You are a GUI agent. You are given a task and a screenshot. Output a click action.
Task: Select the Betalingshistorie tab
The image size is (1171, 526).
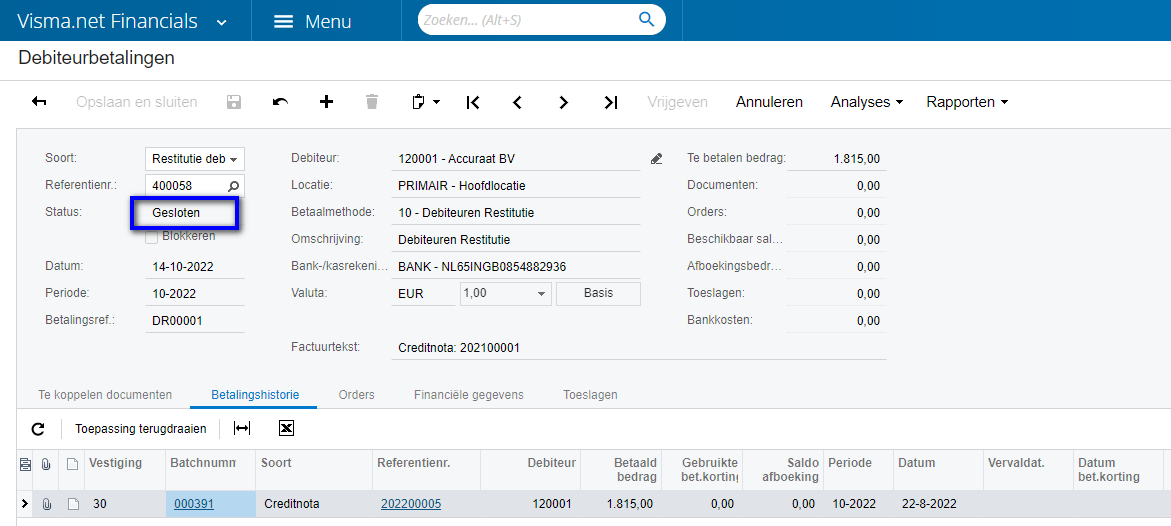255,394
